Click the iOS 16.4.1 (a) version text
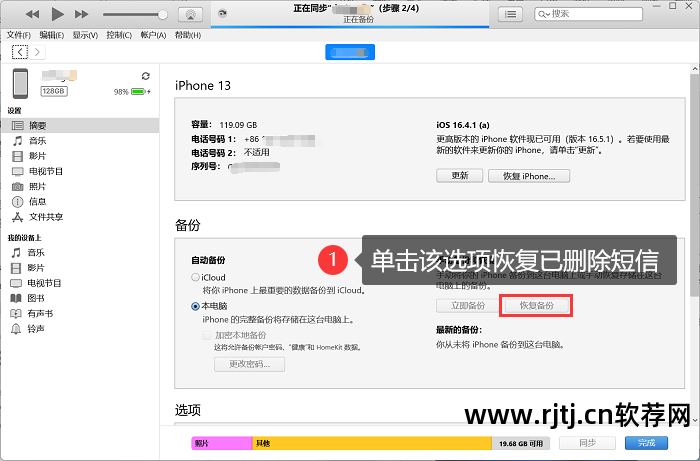 tap(463, 125)
